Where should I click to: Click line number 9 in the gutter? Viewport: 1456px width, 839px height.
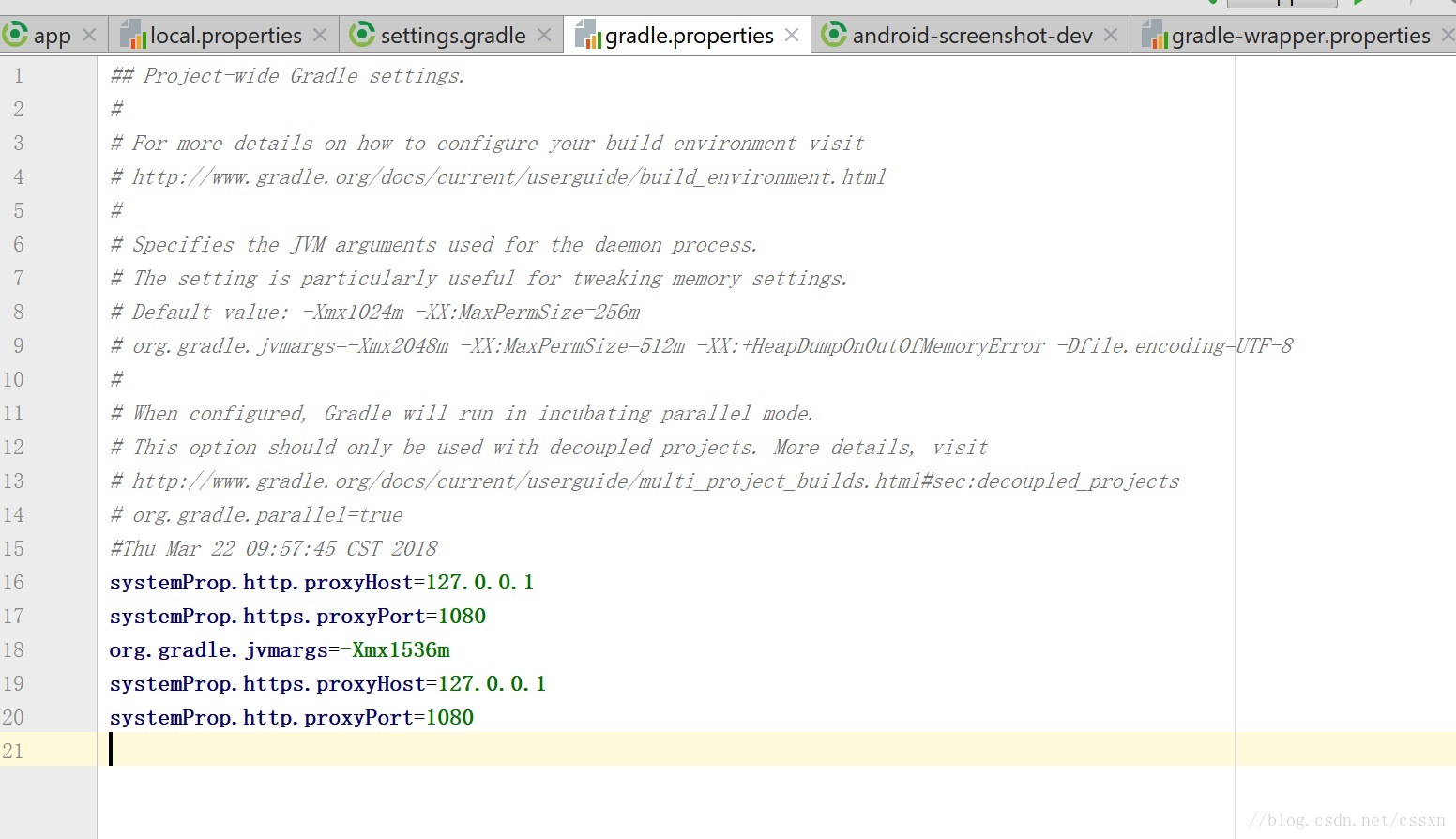click(19, 345)
